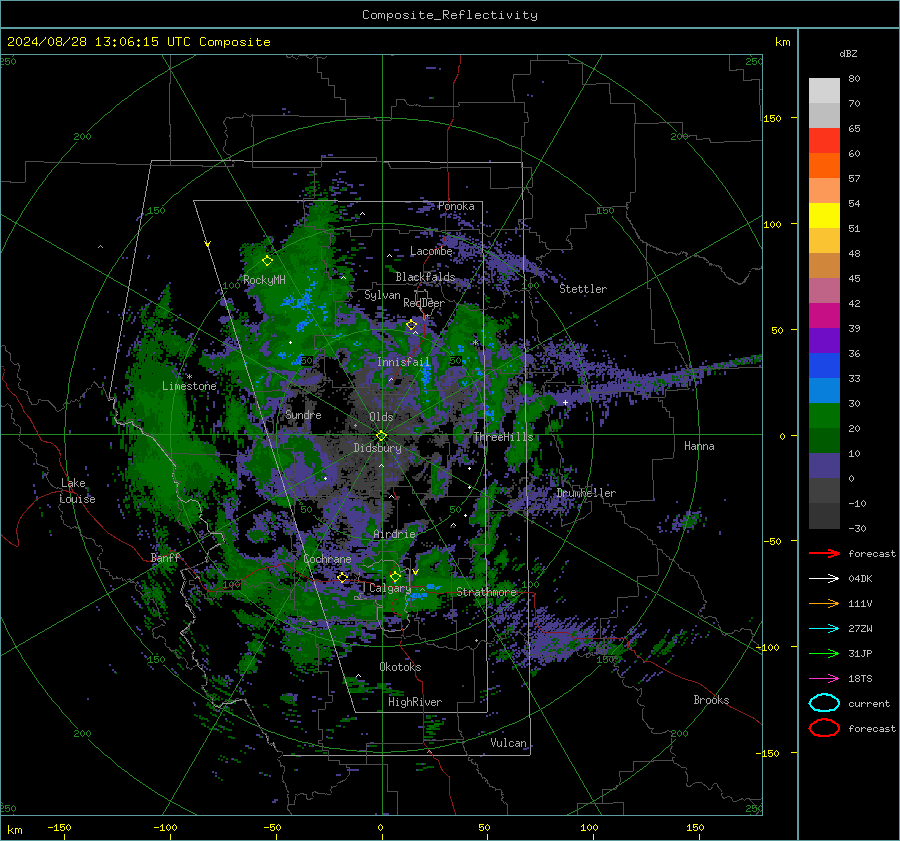900x841 pixels.
Task: Click the Blackfalds town label
Action: tap(425, 277)
